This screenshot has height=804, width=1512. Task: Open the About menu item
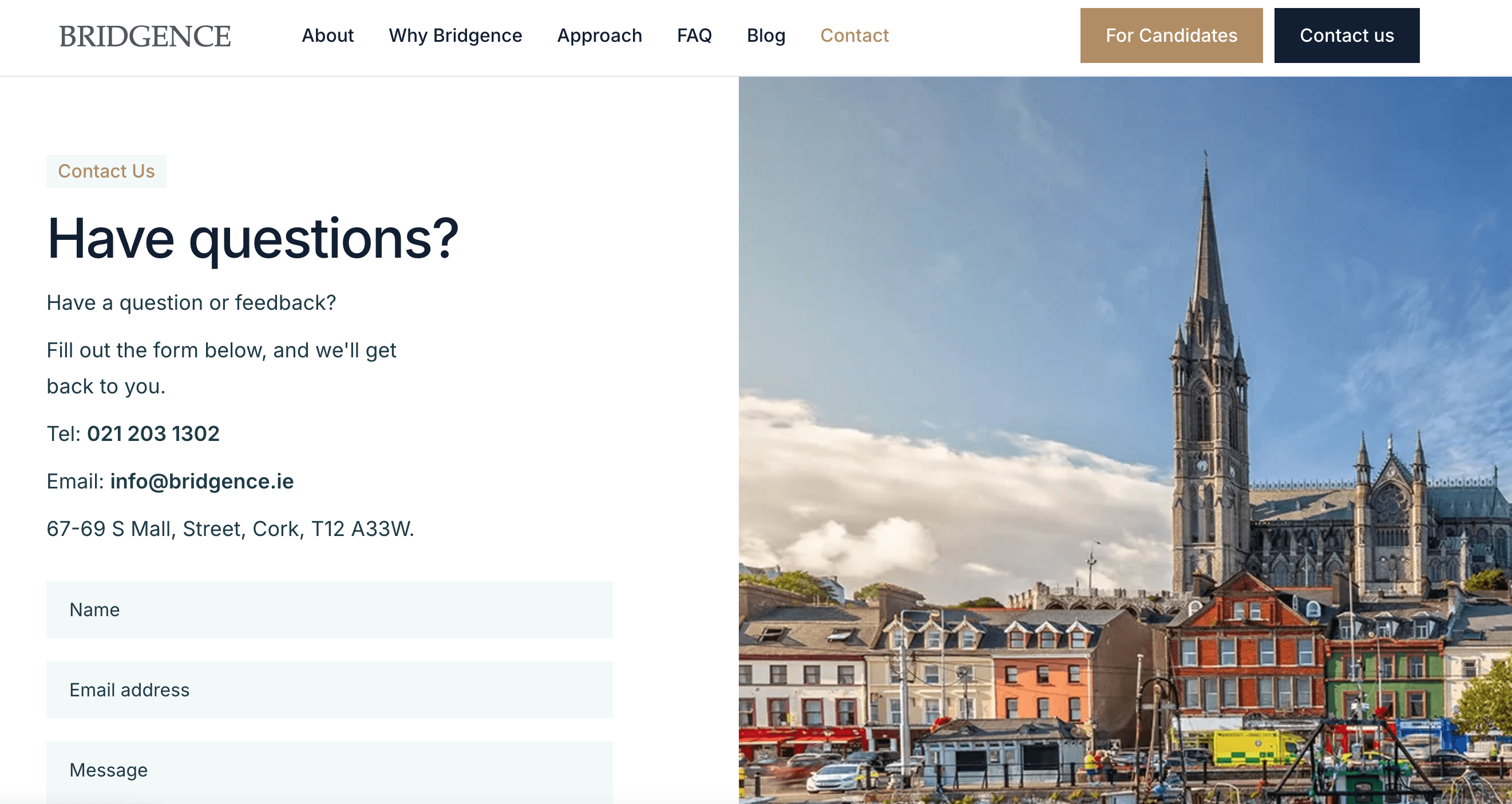(327, 36)
